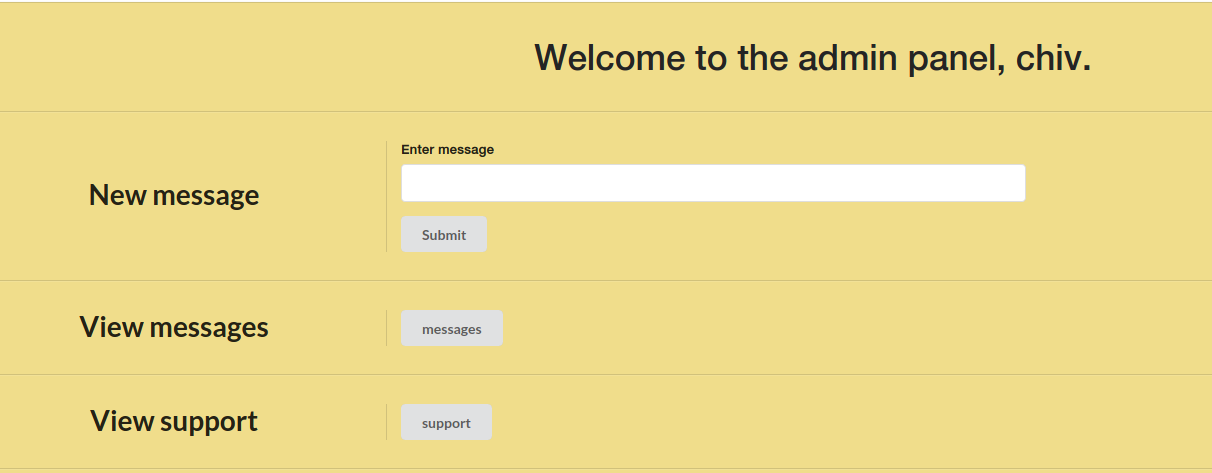Click the Enter message field label
This screenshot has height=473, width=1212.
click(448, 150)
